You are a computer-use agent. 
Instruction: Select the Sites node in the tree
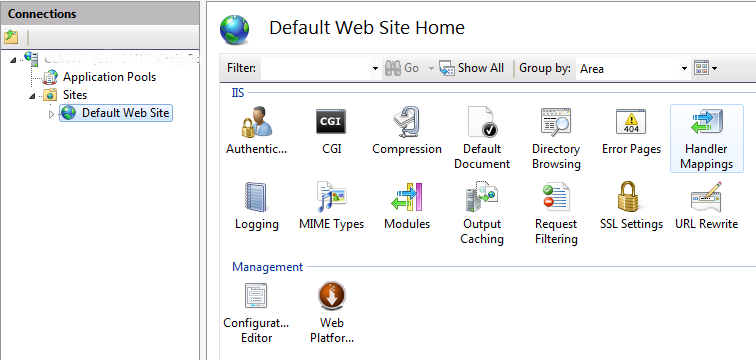click(x=75, y=95)
